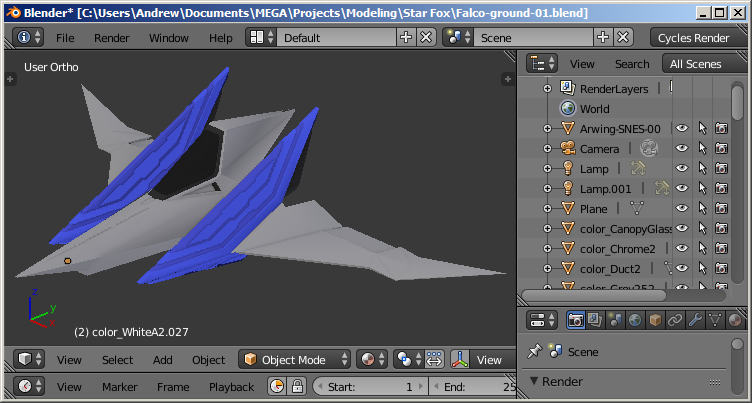The width and height of the screenshot is (752, 403).
Task: Delete the active Scene with X button
Action: click(x=623, y=37)
